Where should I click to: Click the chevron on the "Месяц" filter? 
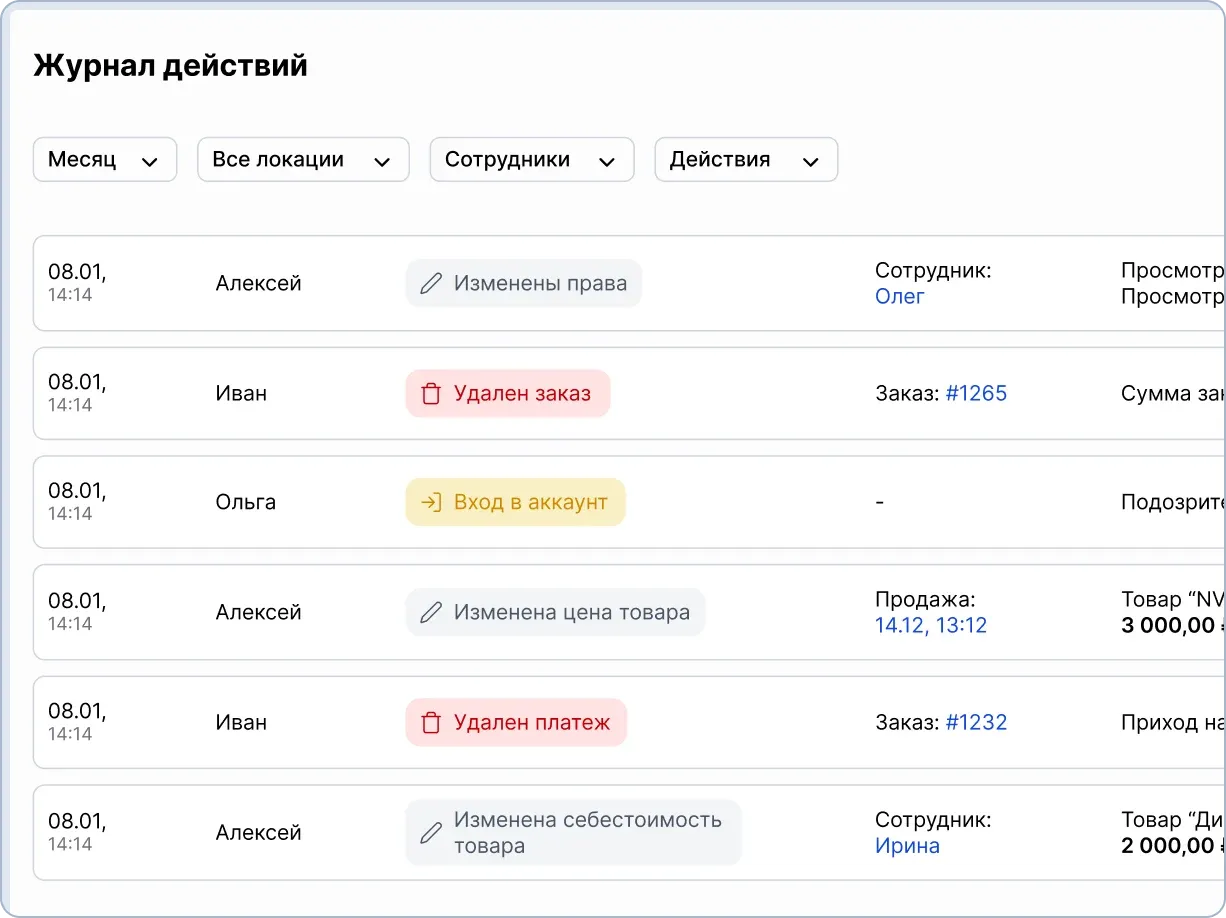point(151,159)
